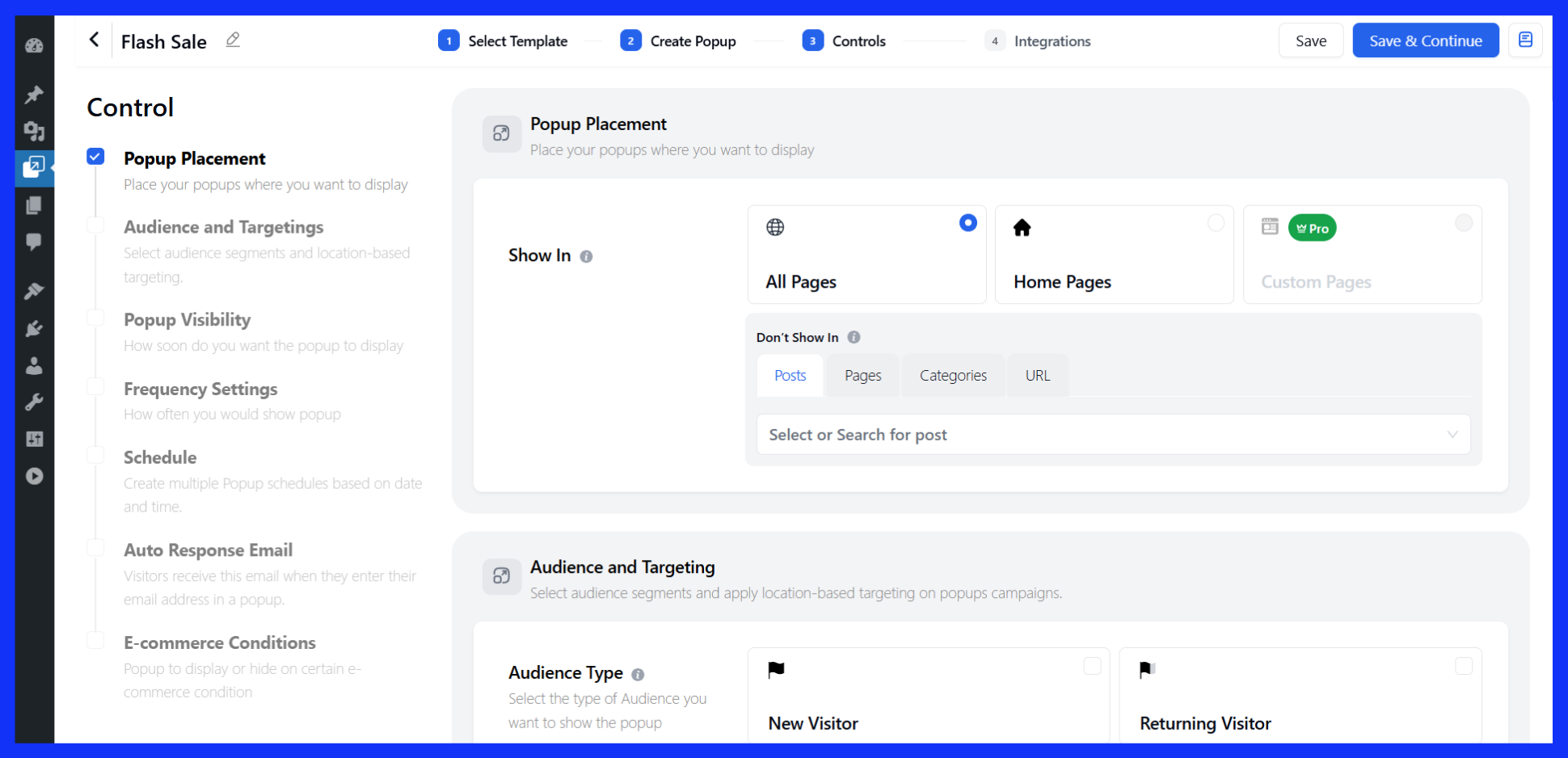Enable the Audience and Targetings checkbox

95,225
